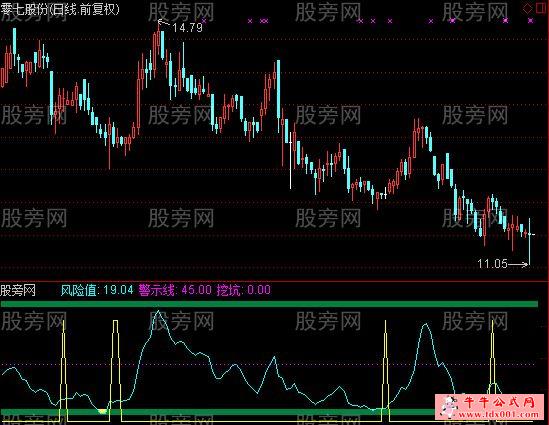Select the 风险值 19.04 indicator label
Screen dimensions: 549x425
(97, 290)
